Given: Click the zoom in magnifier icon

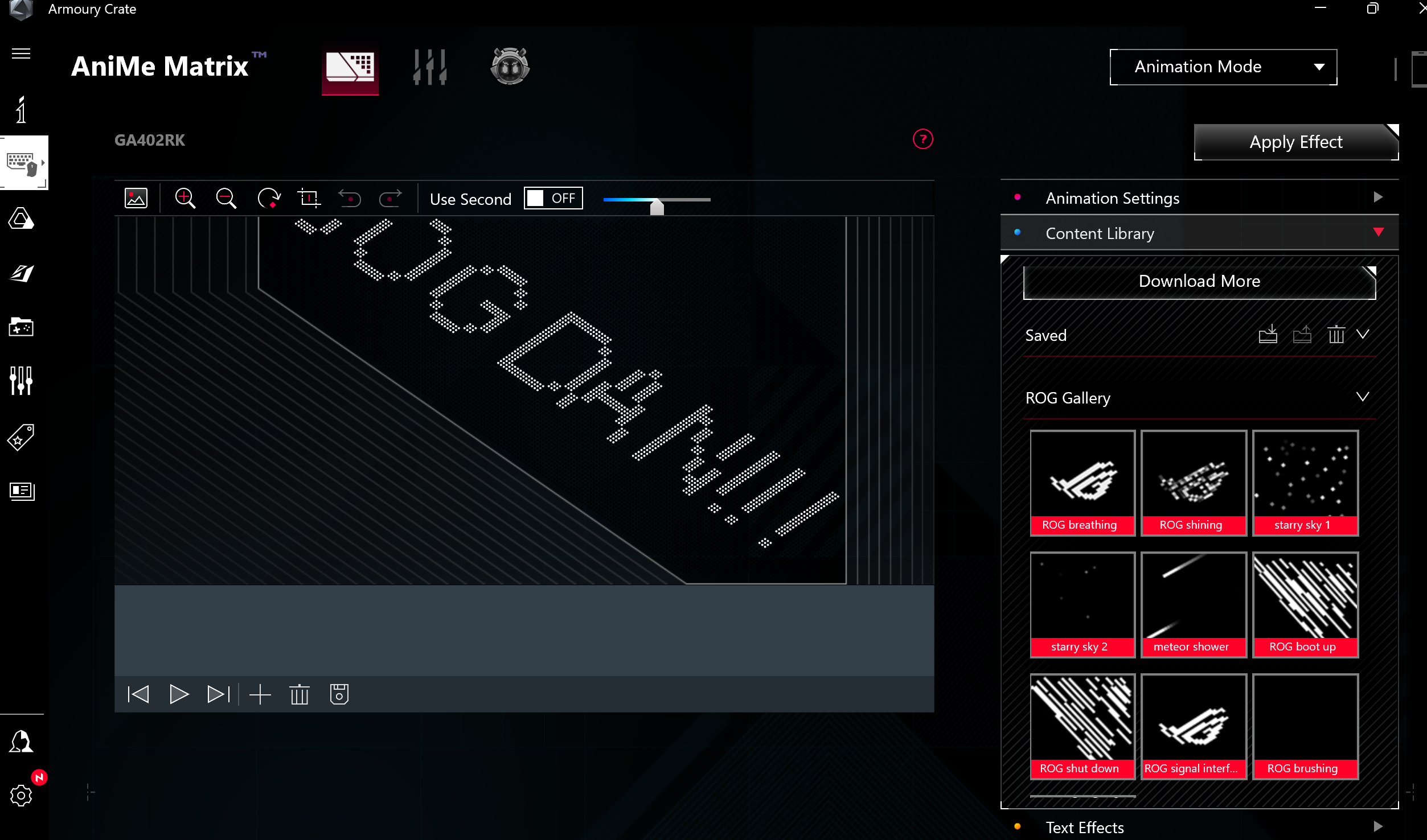Looking at the screenshot, I should click(x=185, y=198).
